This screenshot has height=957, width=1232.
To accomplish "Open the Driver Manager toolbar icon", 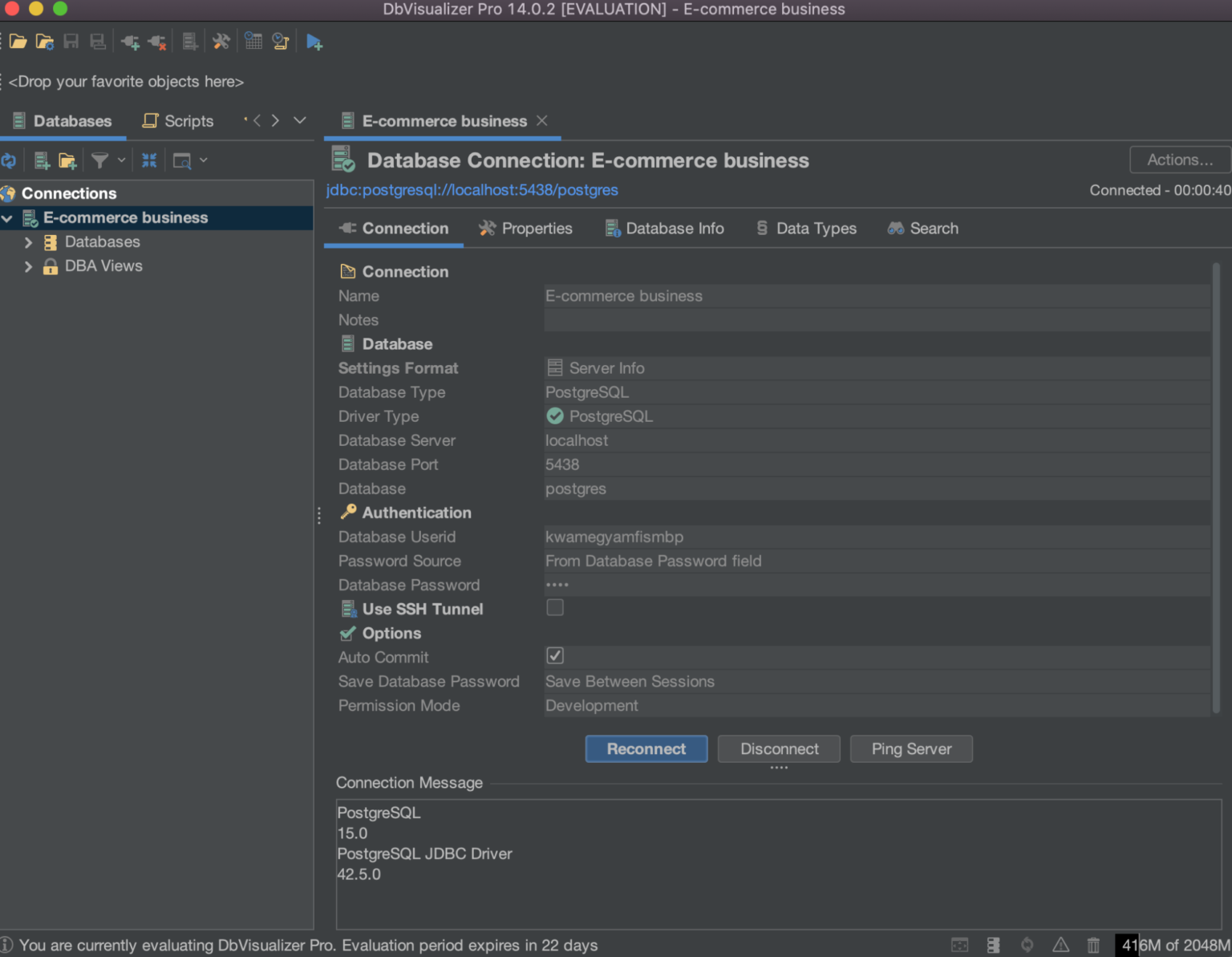I will coord(190,41).
